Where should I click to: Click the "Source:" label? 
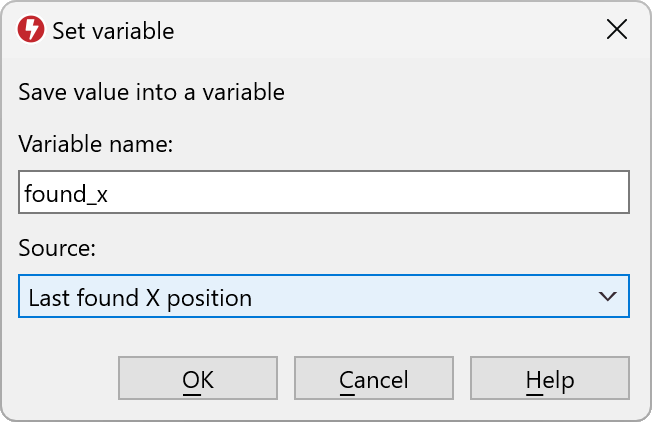[x=57, y=249]
